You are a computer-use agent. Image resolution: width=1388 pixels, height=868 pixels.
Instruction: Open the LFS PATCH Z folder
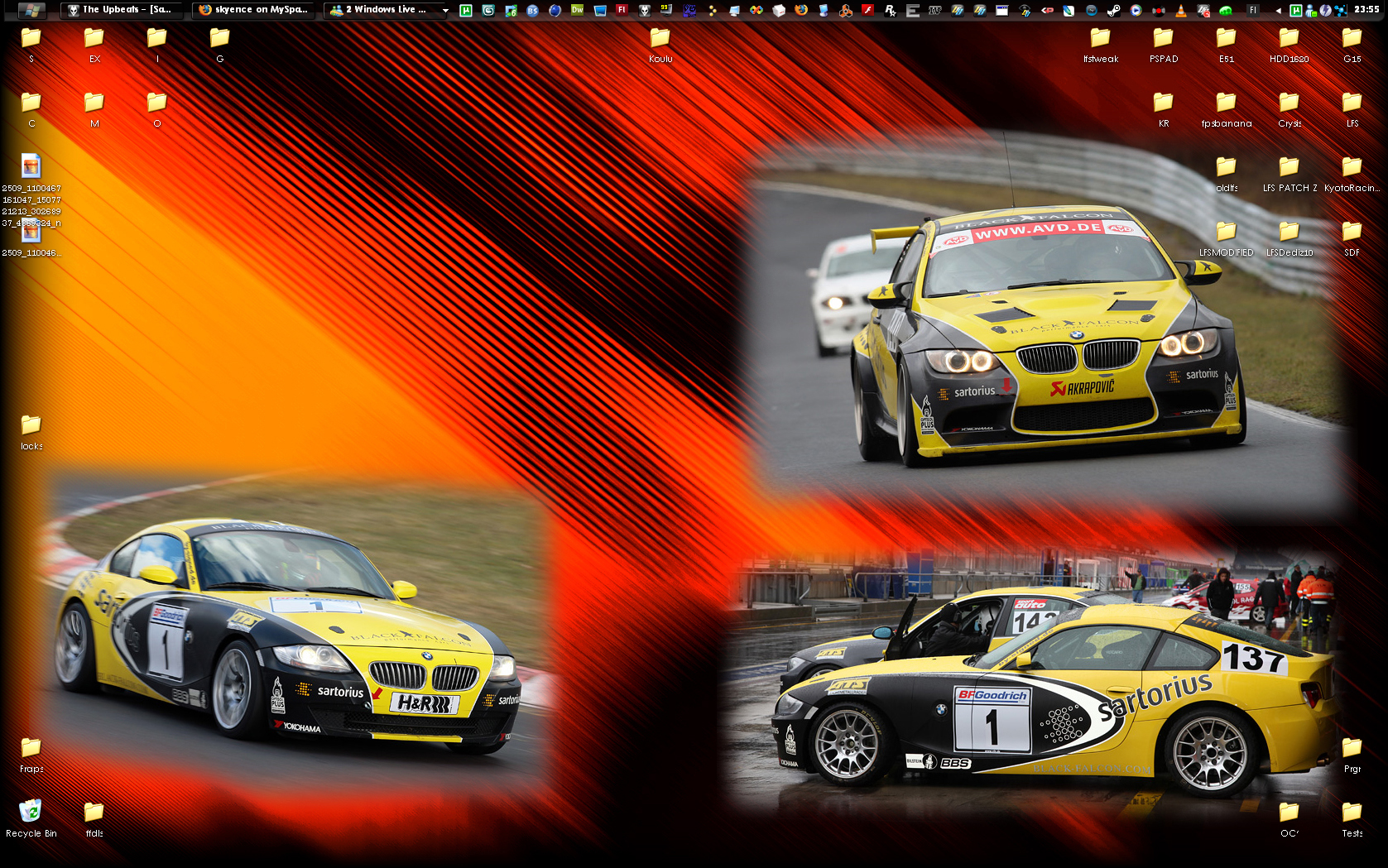(x=1290, y=173)
